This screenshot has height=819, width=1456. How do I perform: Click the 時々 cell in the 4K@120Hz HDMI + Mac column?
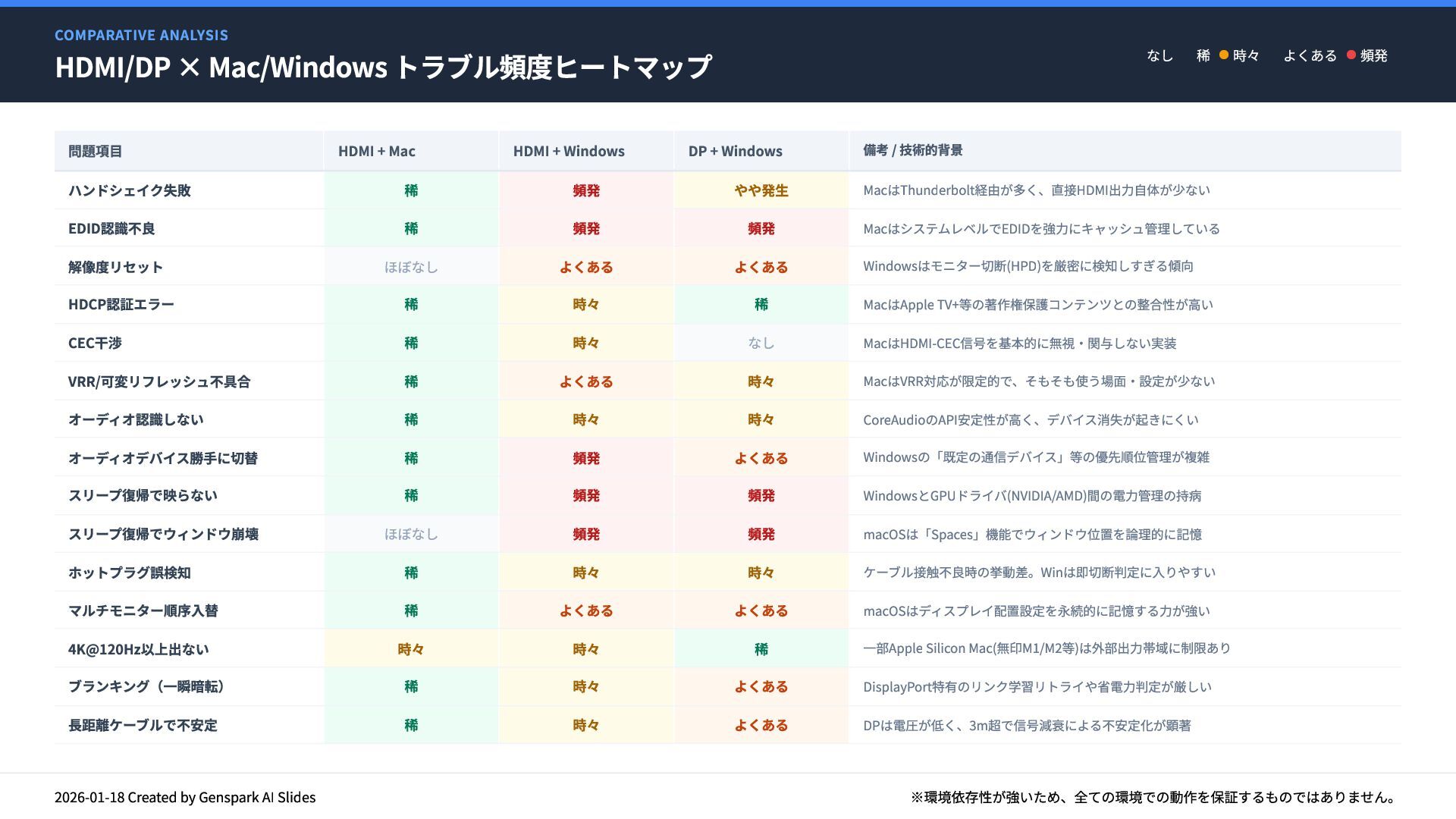click(x=411, y=649)
